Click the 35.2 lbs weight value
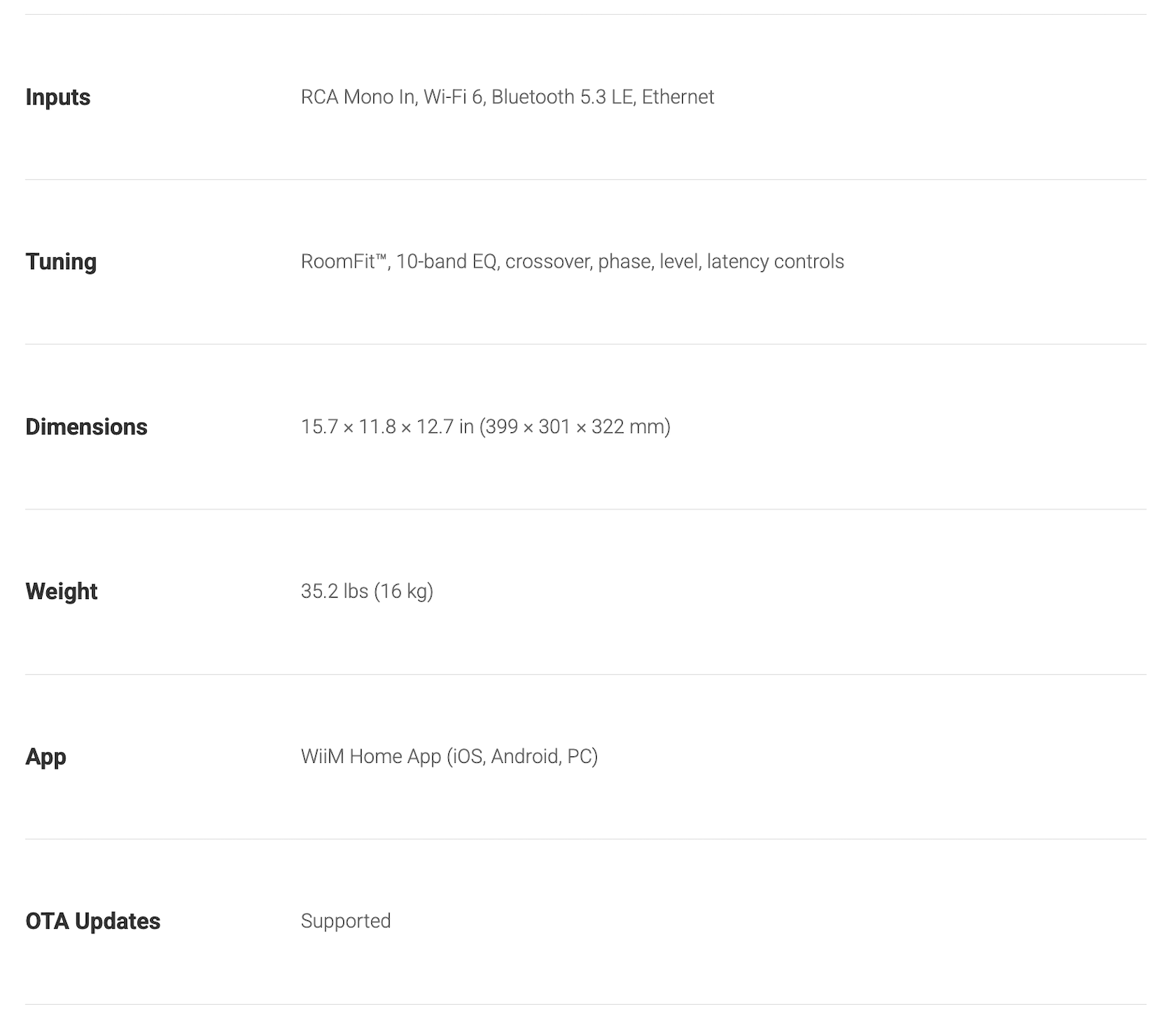 (x=334, y=592)
